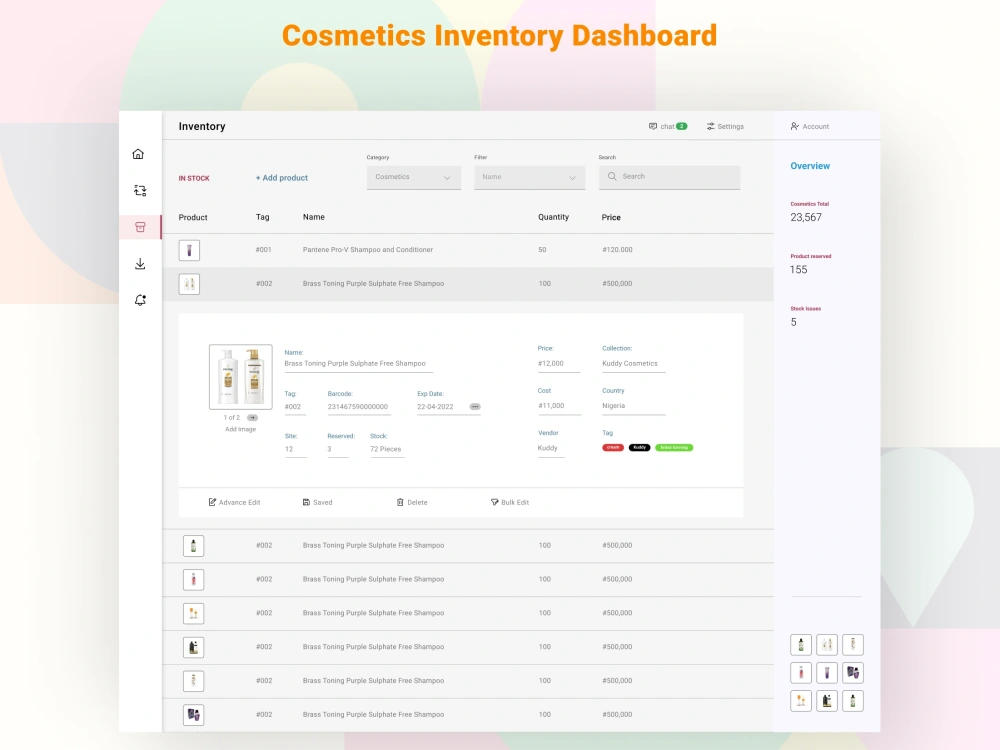The image size is (1000, 750).
Task: Click the Bulk Edit funnel icon
Action: tap(494, 502)
